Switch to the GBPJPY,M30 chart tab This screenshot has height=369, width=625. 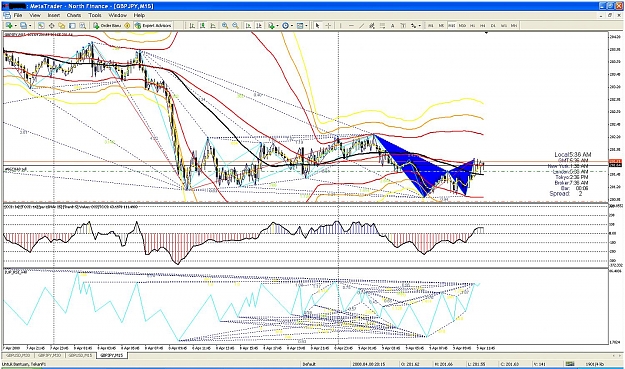coord(49,355)
